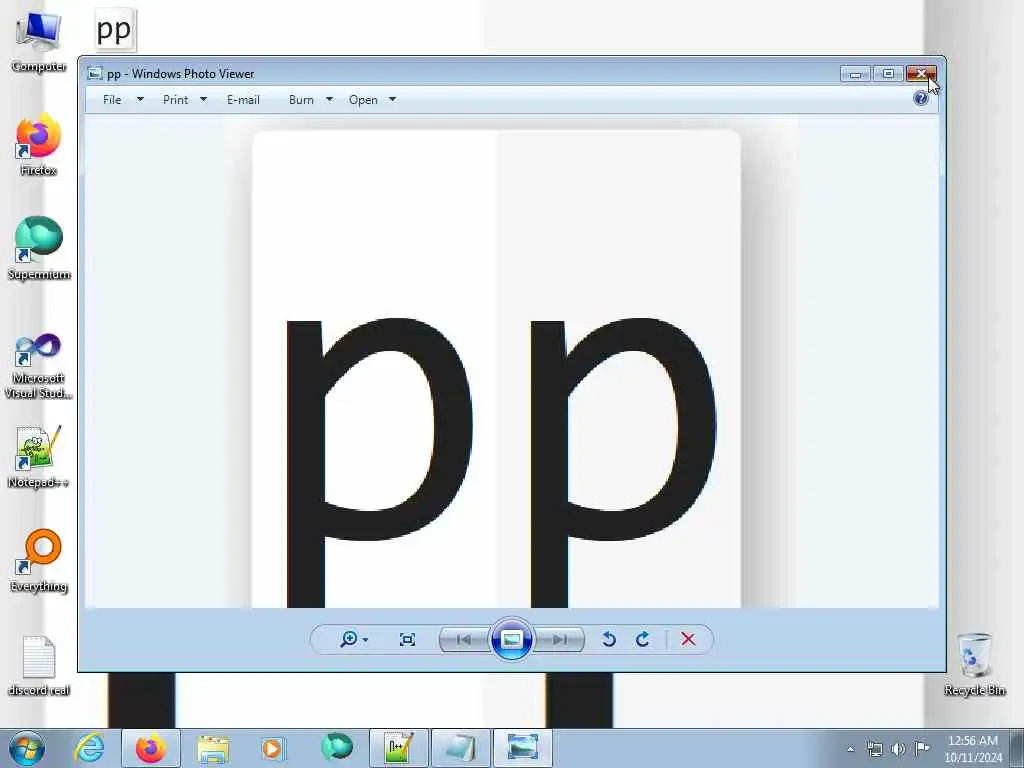
Task: Expand the Print dropdown arrow
Action: (x=203, y=99)
